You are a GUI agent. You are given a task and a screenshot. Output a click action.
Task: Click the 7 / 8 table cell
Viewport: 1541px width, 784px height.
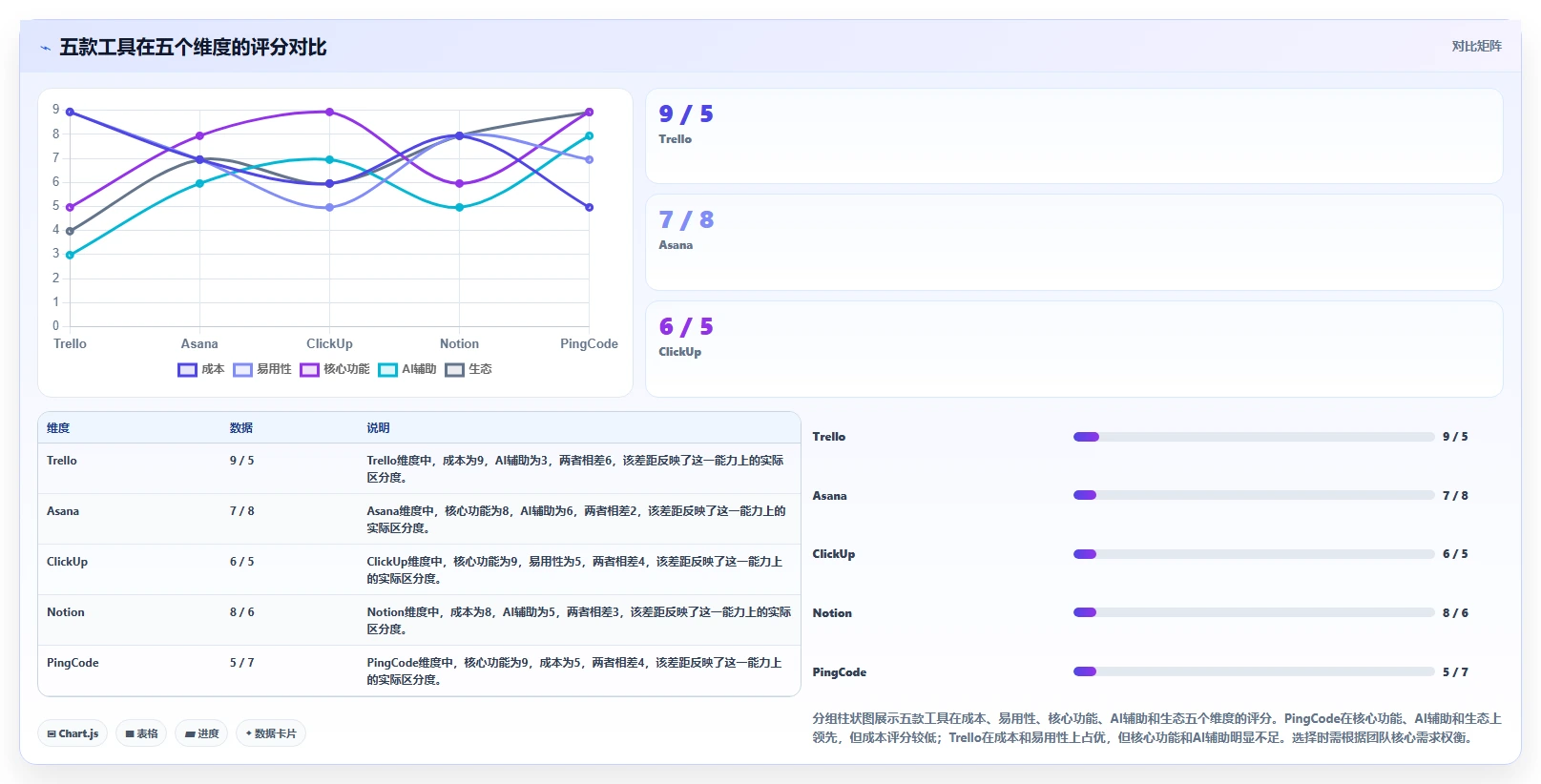point(241,511)
